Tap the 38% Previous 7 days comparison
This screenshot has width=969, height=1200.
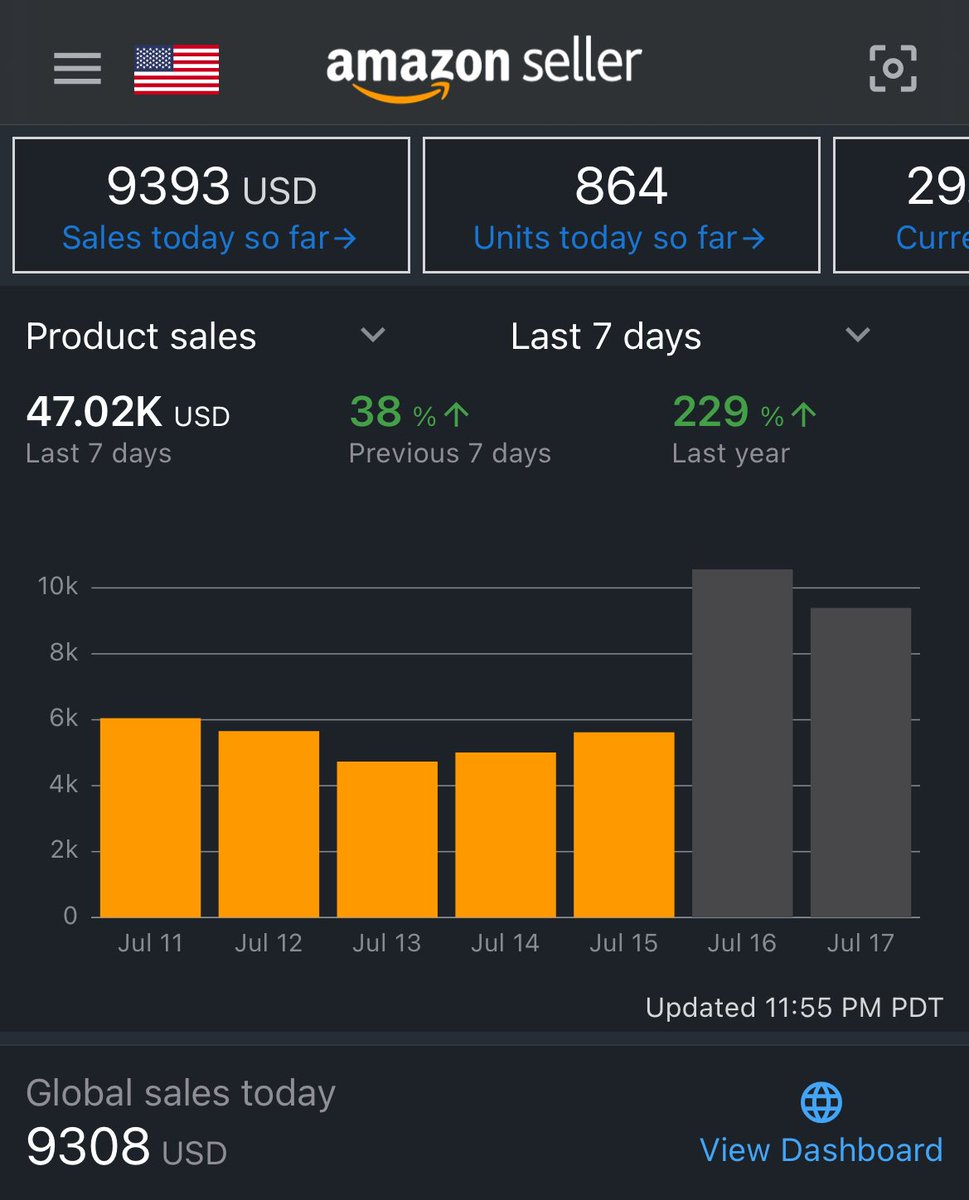pos(449,430)
